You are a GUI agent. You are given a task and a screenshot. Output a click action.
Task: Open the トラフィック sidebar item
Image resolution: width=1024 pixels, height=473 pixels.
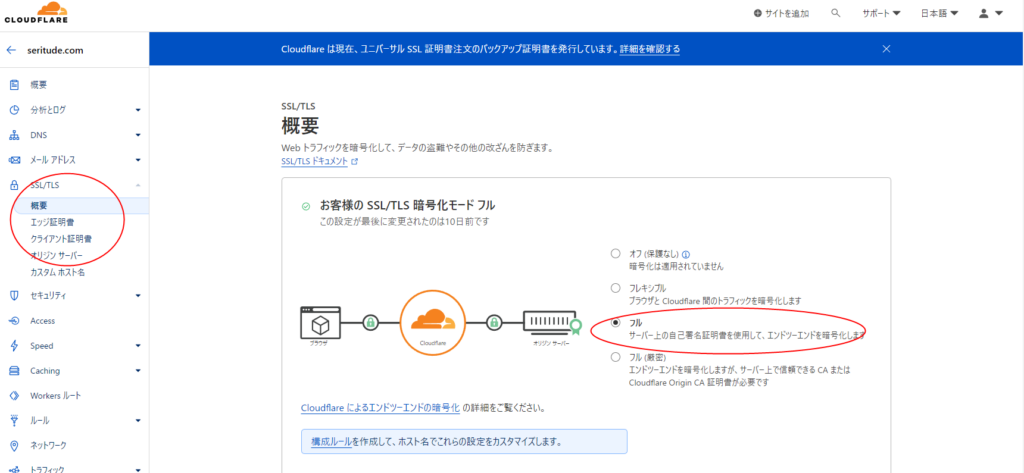pyautogui.click(x=48, y=469)
